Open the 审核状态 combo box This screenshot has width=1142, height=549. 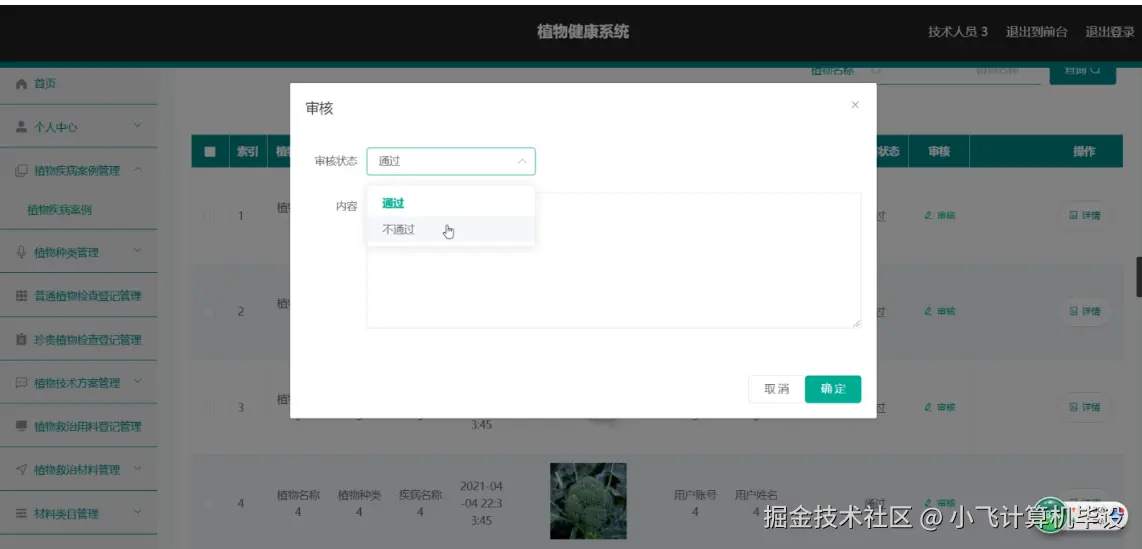click(451, 162)
